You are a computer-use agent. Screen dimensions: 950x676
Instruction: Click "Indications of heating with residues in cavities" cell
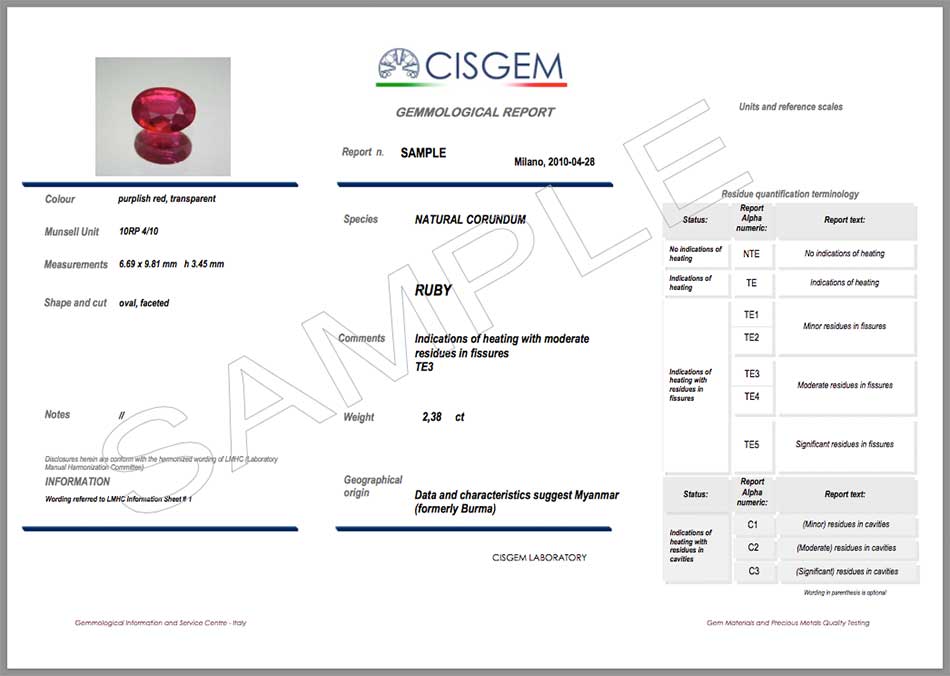click(696, 546)
